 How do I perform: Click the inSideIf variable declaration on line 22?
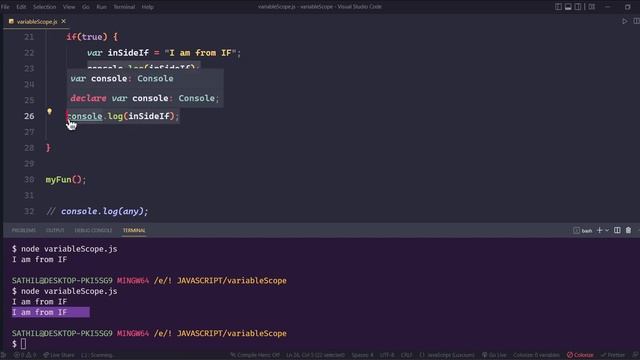pos(128,53)
